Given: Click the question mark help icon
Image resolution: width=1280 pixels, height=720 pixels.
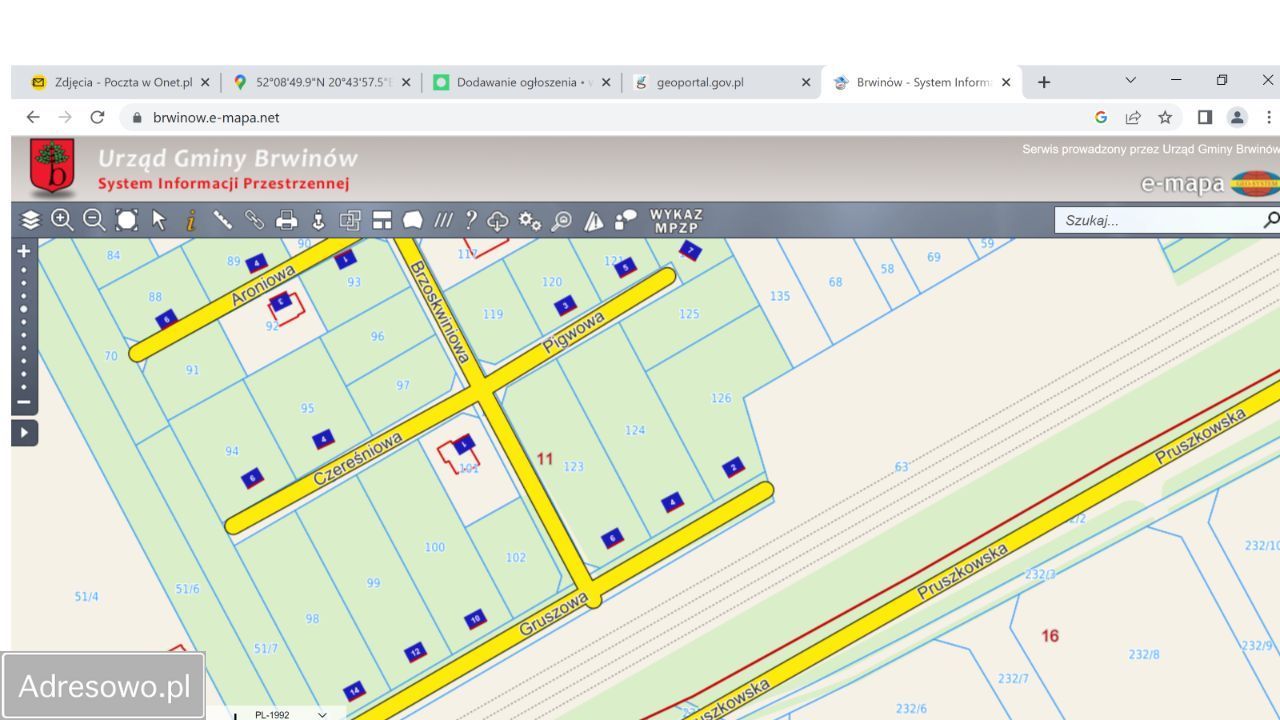Looking at the screenshot, I should pos(470,220).
